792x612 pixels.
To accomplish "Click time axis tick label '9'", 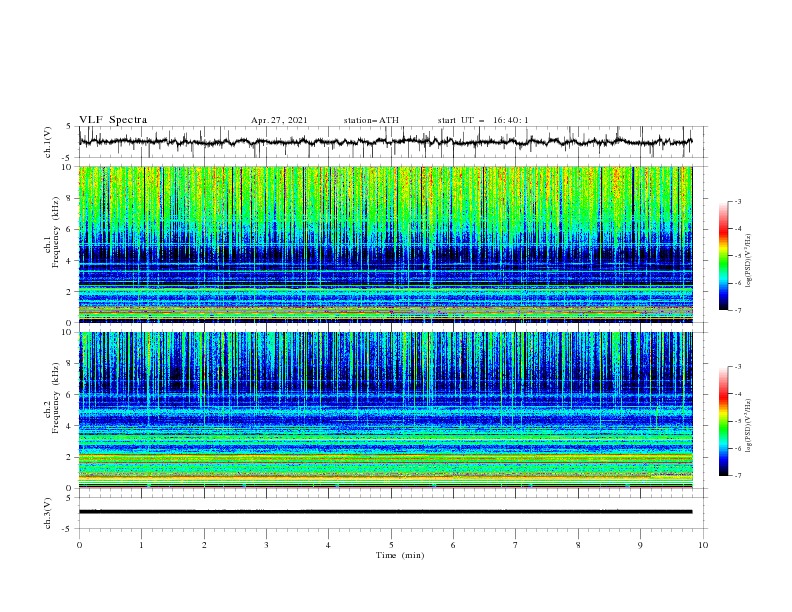I will coord(640,545).
